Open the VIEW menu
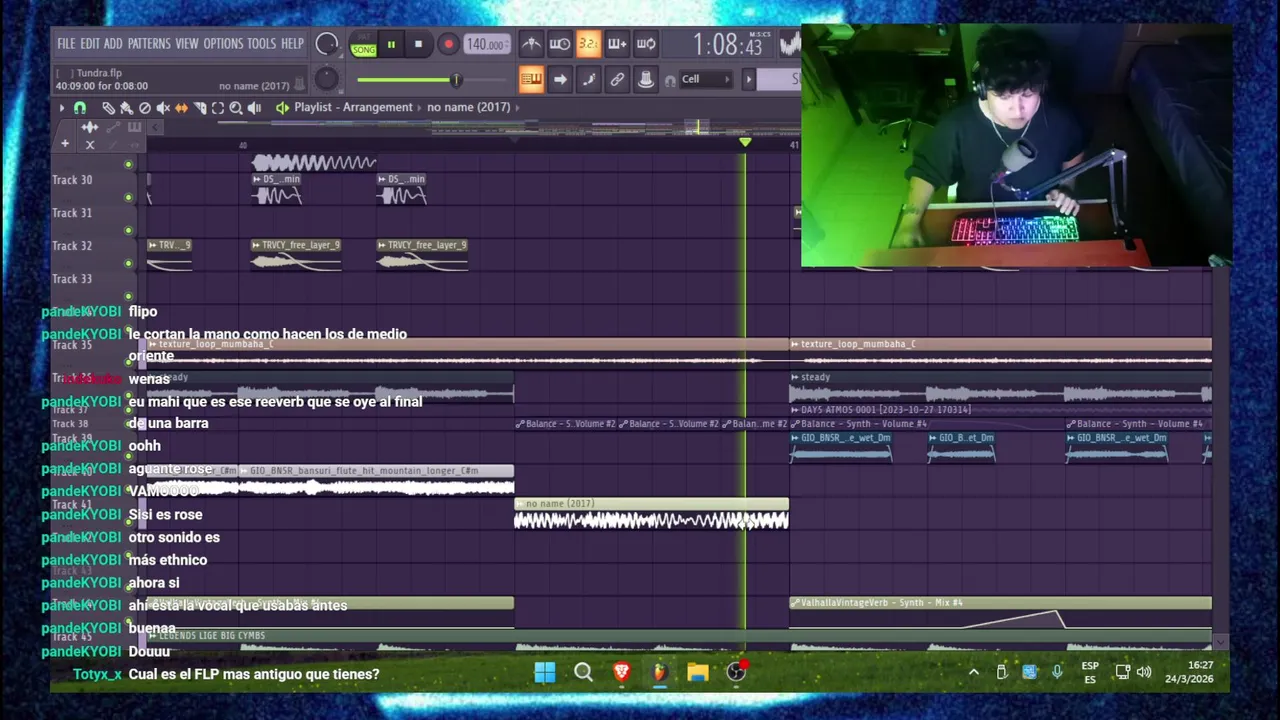The height and width of the screenshot is (720, 1280). [x=187, y=44]
